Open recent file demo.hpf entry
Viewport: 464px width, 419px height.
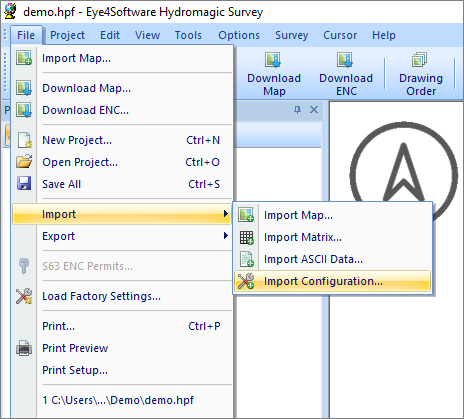tap(122, 400)
